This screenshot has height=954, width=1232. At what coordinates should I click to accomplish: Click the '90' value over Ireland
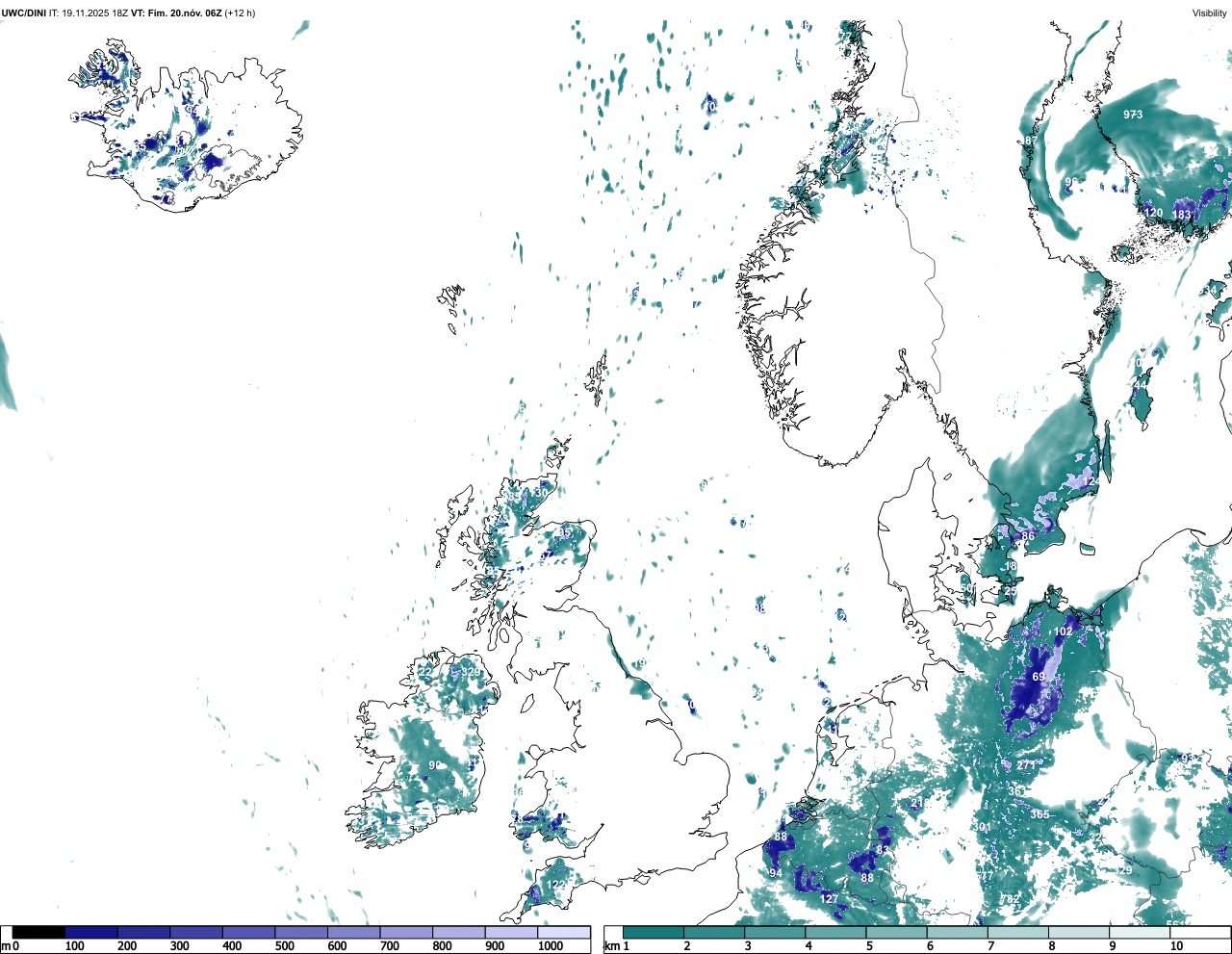[434, 765]
